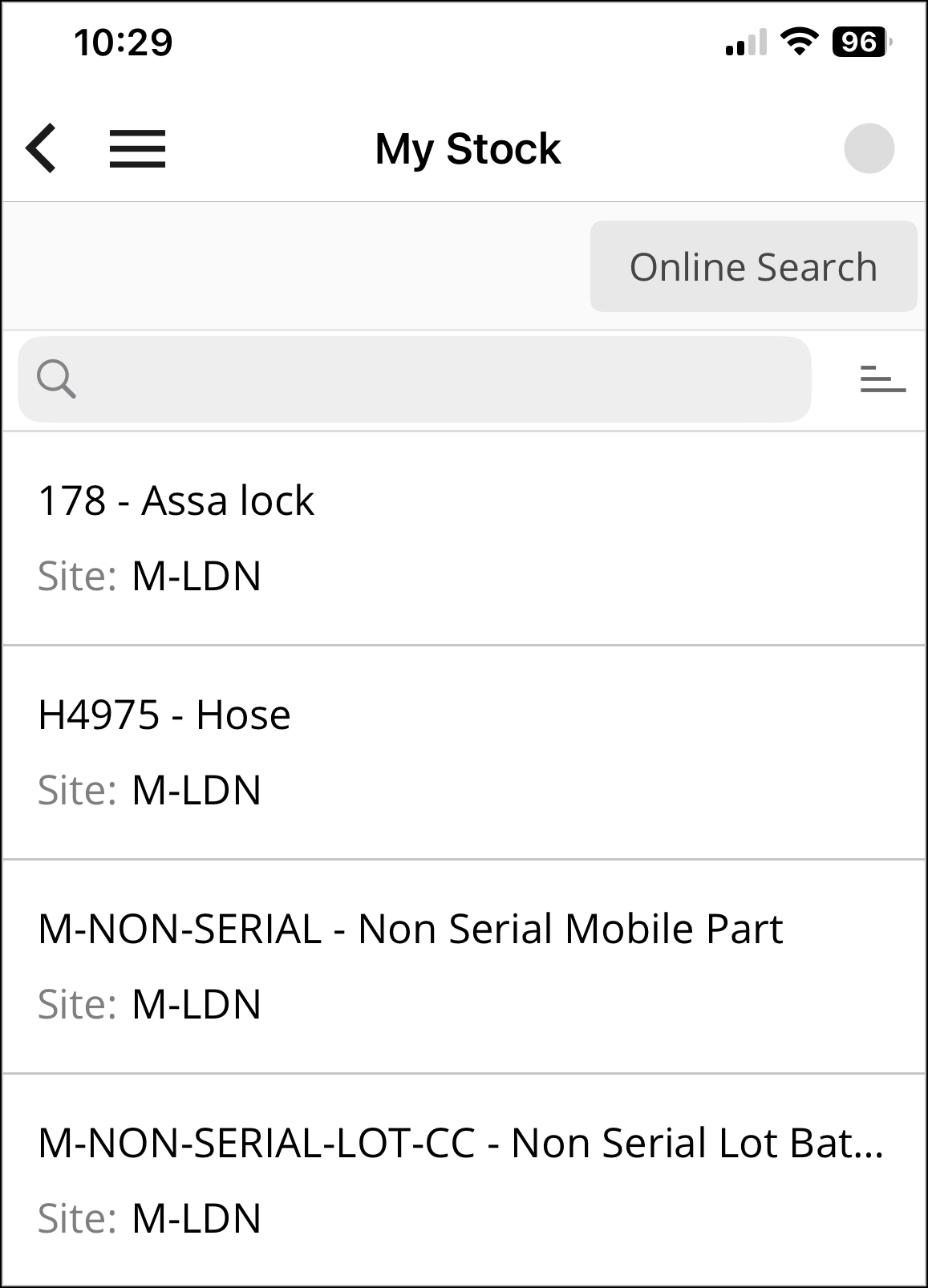Image resolution: width=928 pixels, height=1288 pixels.
Task: Tap the battery level indicator
Action: point(861,42)
